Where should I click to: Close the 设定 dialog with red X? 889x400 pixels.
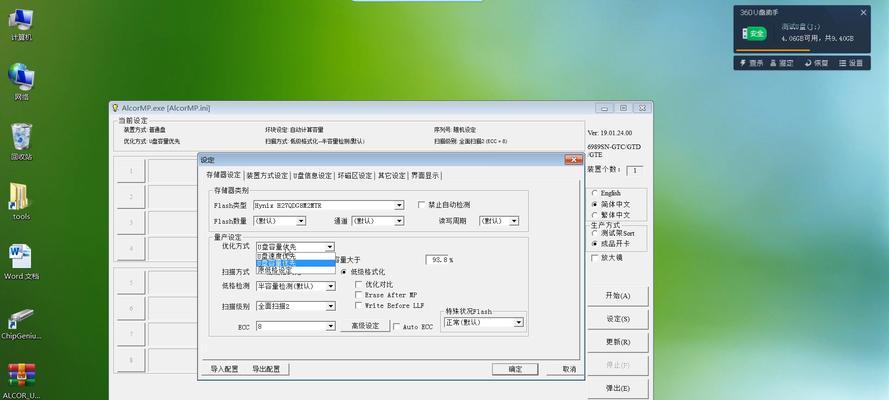(x=573, y=160)
